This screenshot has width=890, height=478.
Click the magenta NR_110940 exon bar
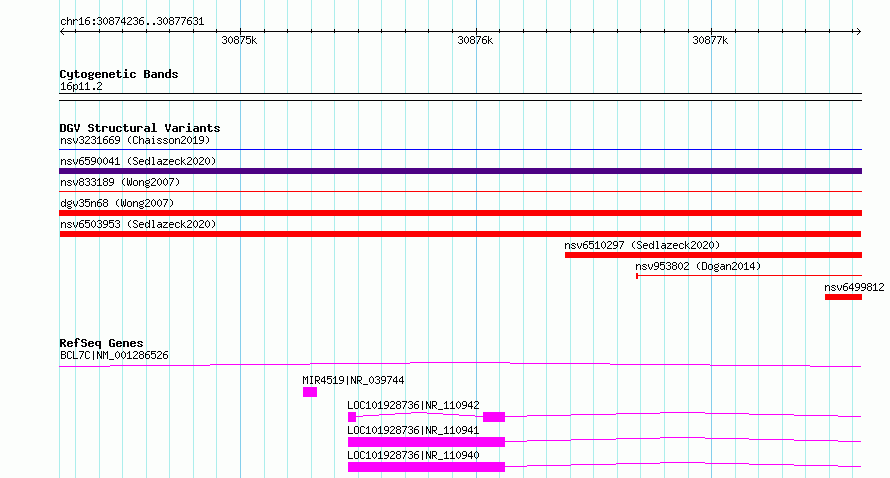pos(426,467)
